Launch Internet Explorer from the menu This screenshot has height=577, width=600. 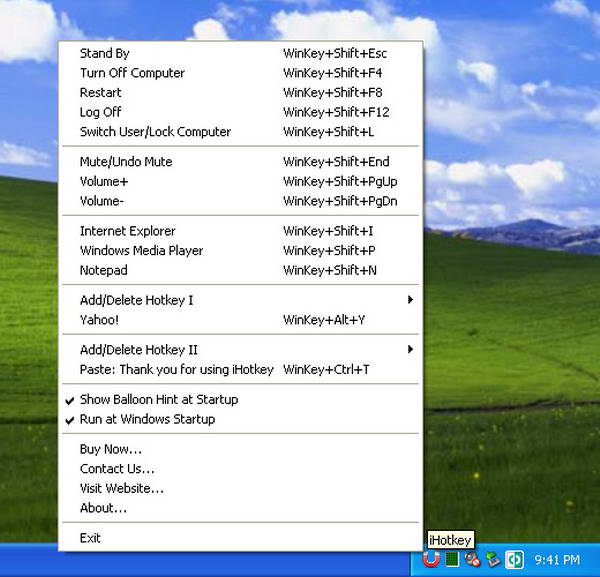point(240,231)
